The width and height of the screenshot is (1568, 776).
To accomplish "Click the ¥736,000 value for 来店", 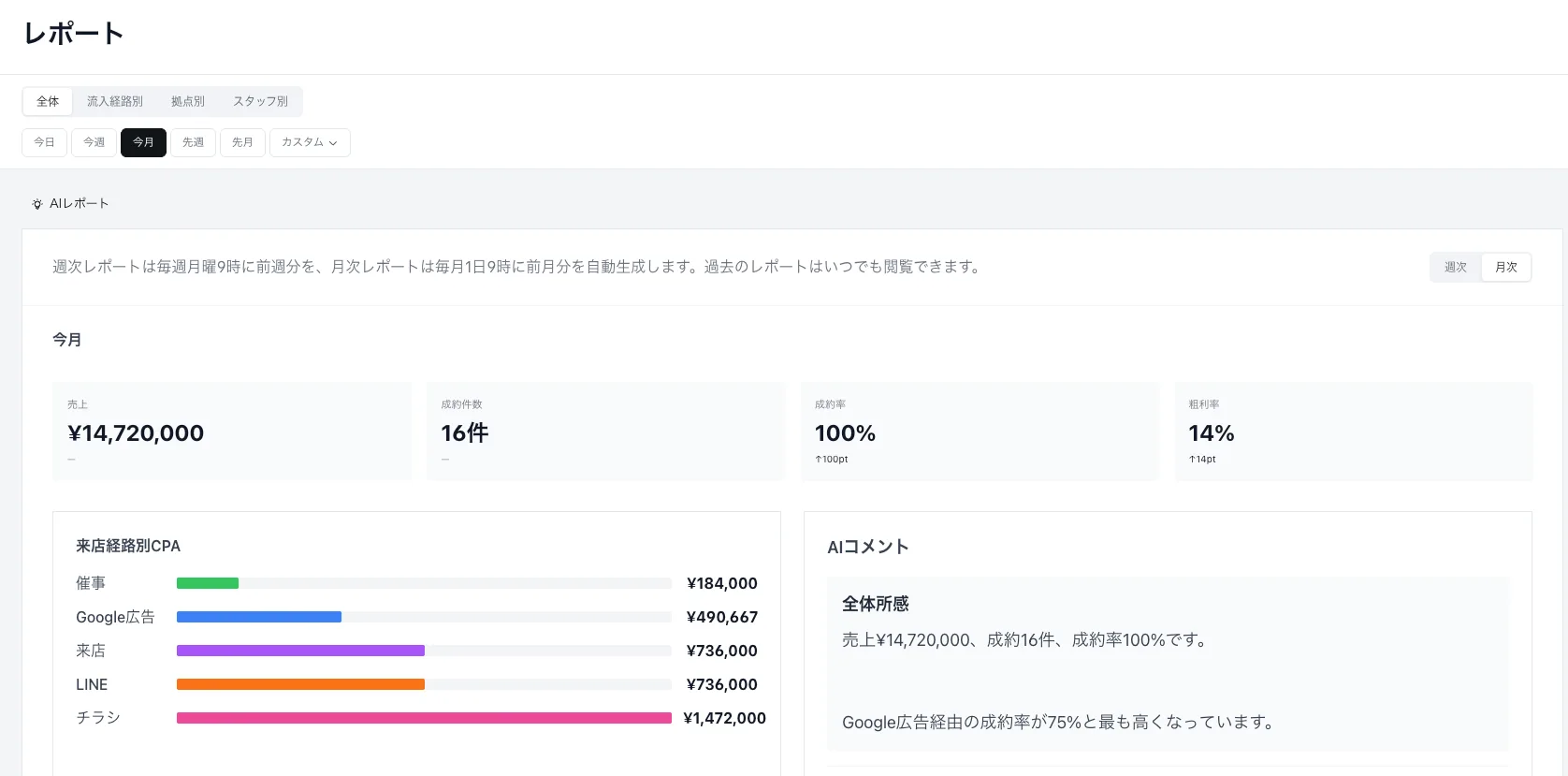I will point(722,651).
